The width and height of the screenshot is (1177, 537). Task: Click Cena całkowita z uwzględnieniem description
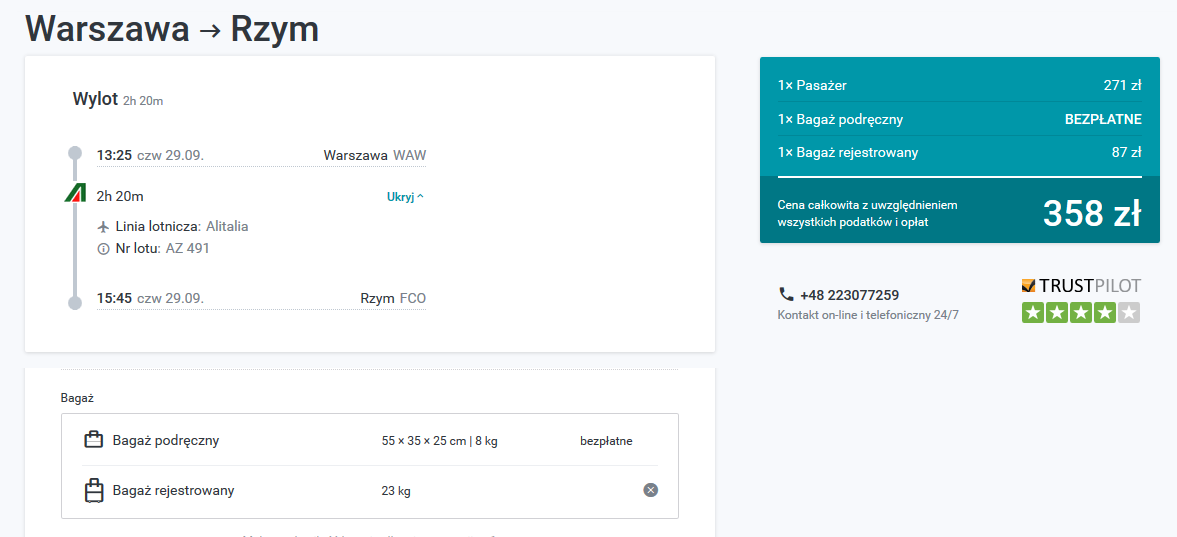(868, 213)
